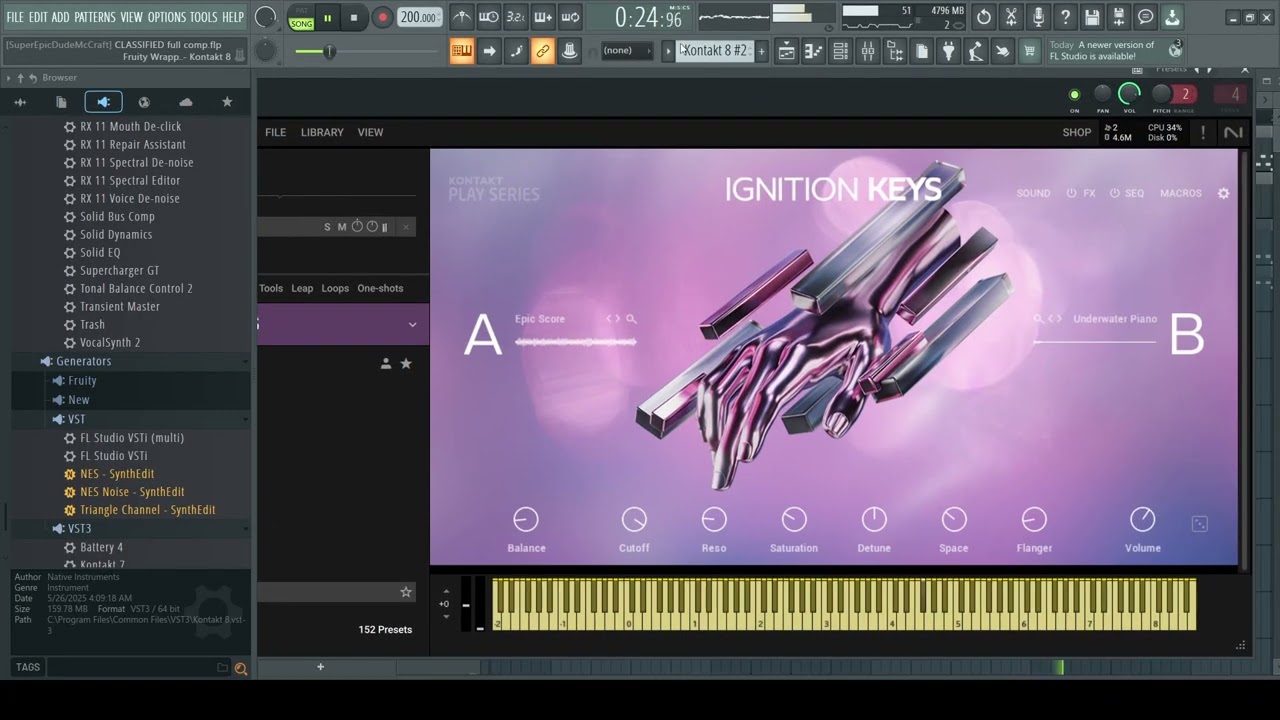The height and width of the screenshot is (720, 1280).
Task: Select the browser files tab icon
Action: click(x=61, y=102)
